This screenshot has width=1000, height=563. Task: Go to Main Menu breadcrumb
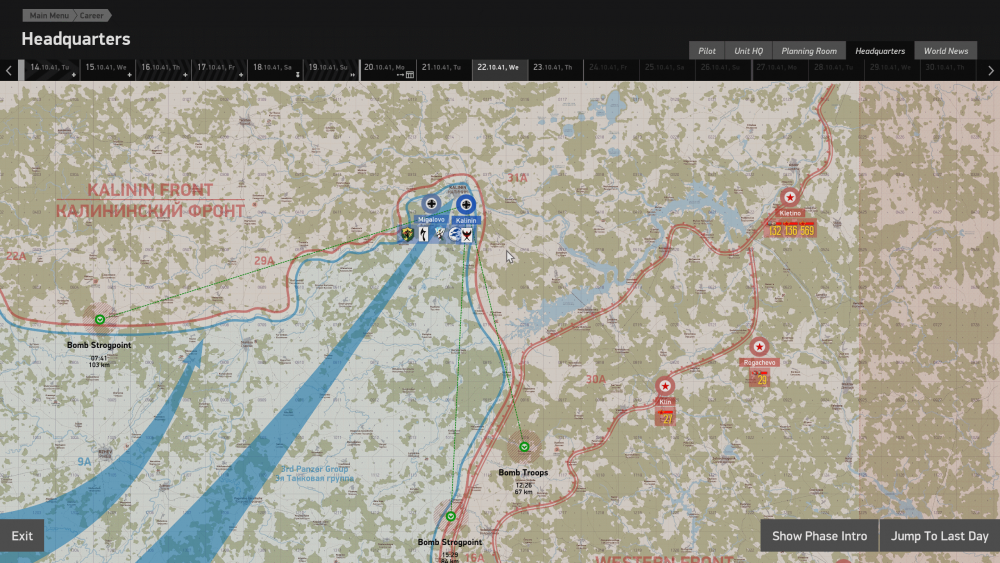pos(48,15)
